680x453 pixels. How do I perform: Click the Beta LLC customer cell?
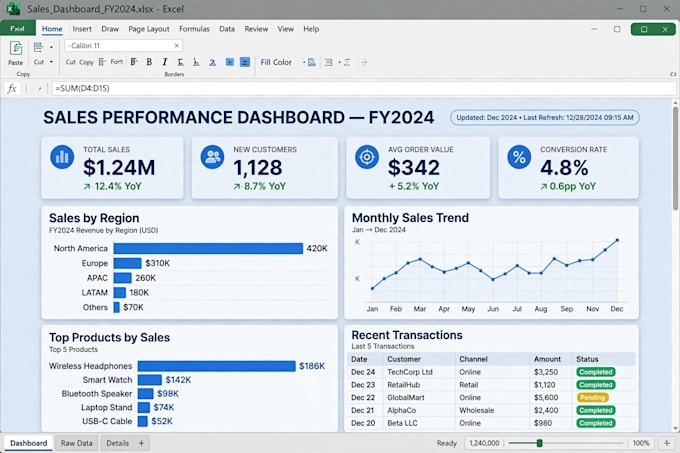pyautogui.click(x=402, y=423)
